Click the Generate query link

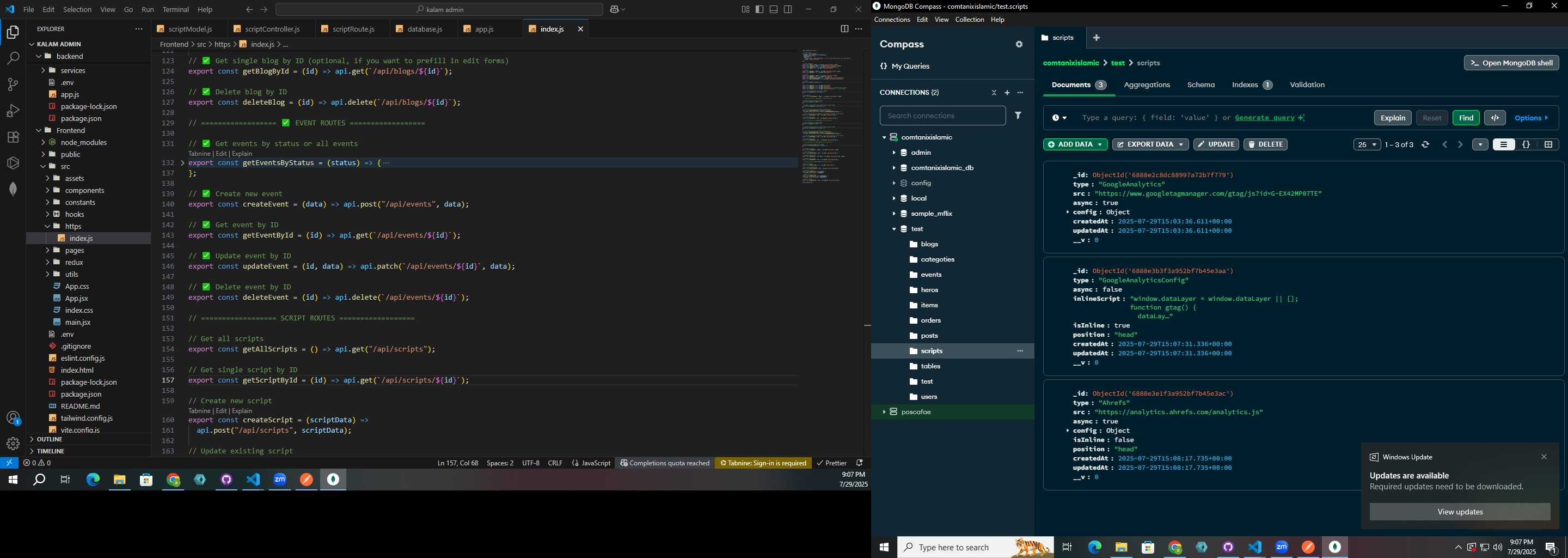[1270, 118]
